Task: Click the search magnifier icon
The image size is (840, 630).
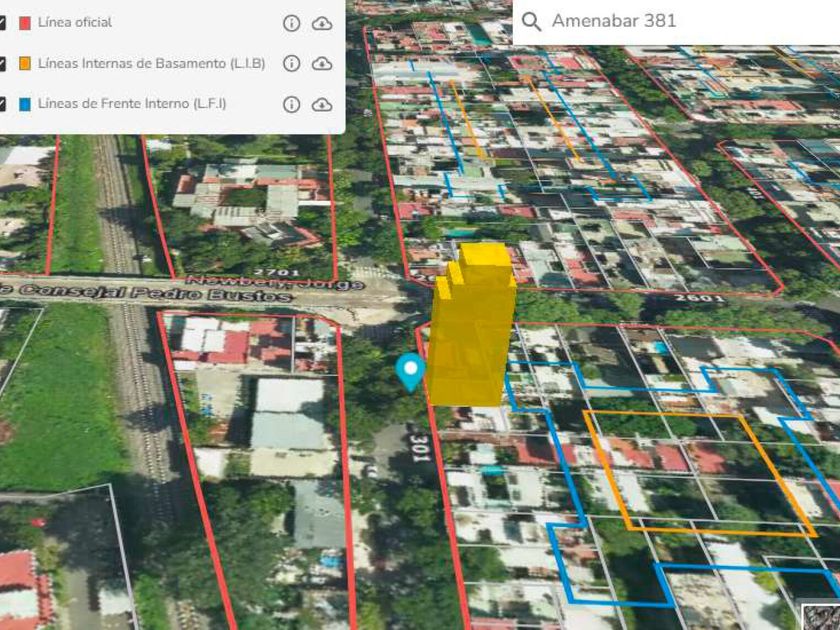Action: click(531, 21)
